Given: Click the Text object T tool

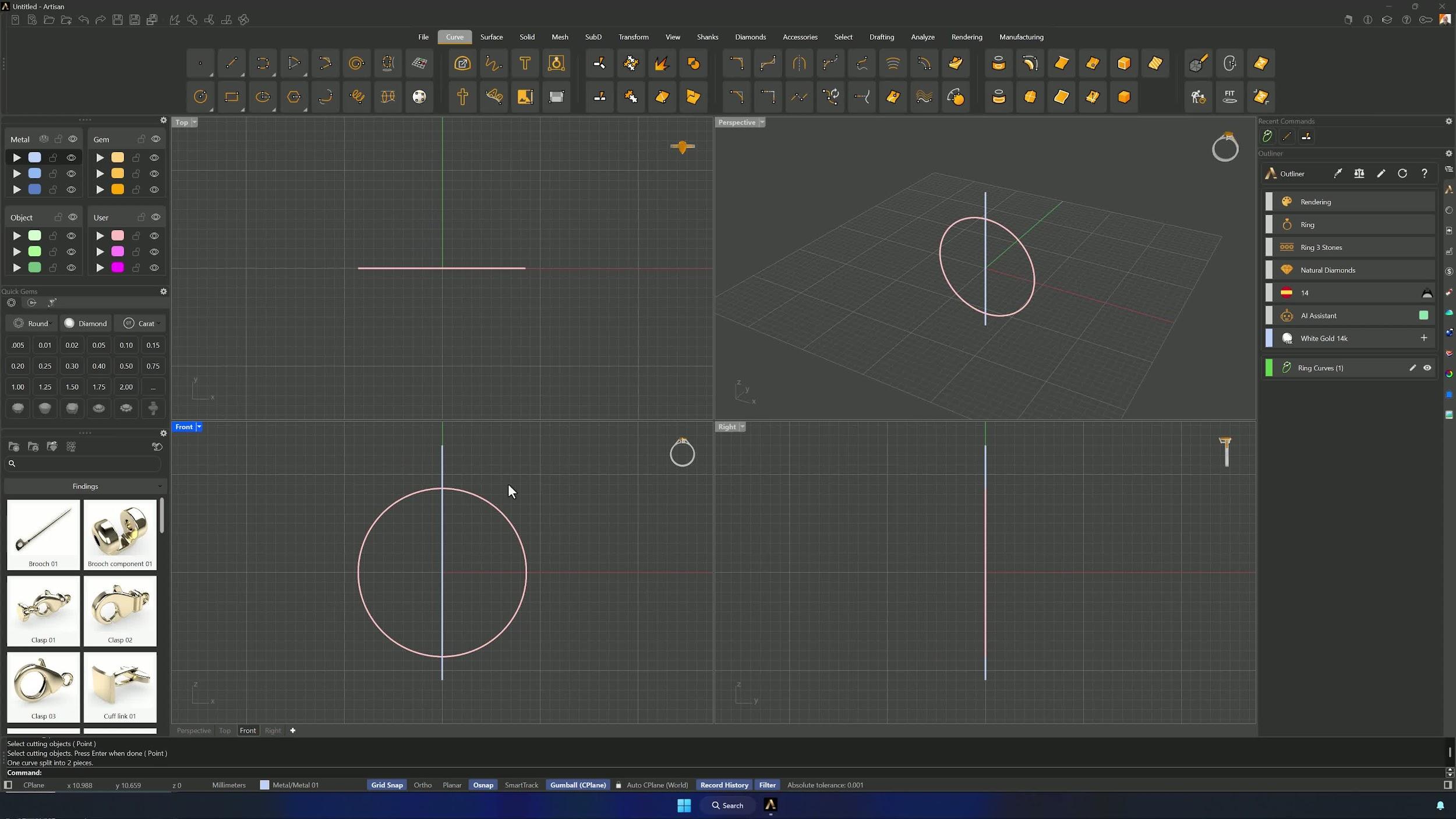Looking at the screenshot, I should coord(525,63).
